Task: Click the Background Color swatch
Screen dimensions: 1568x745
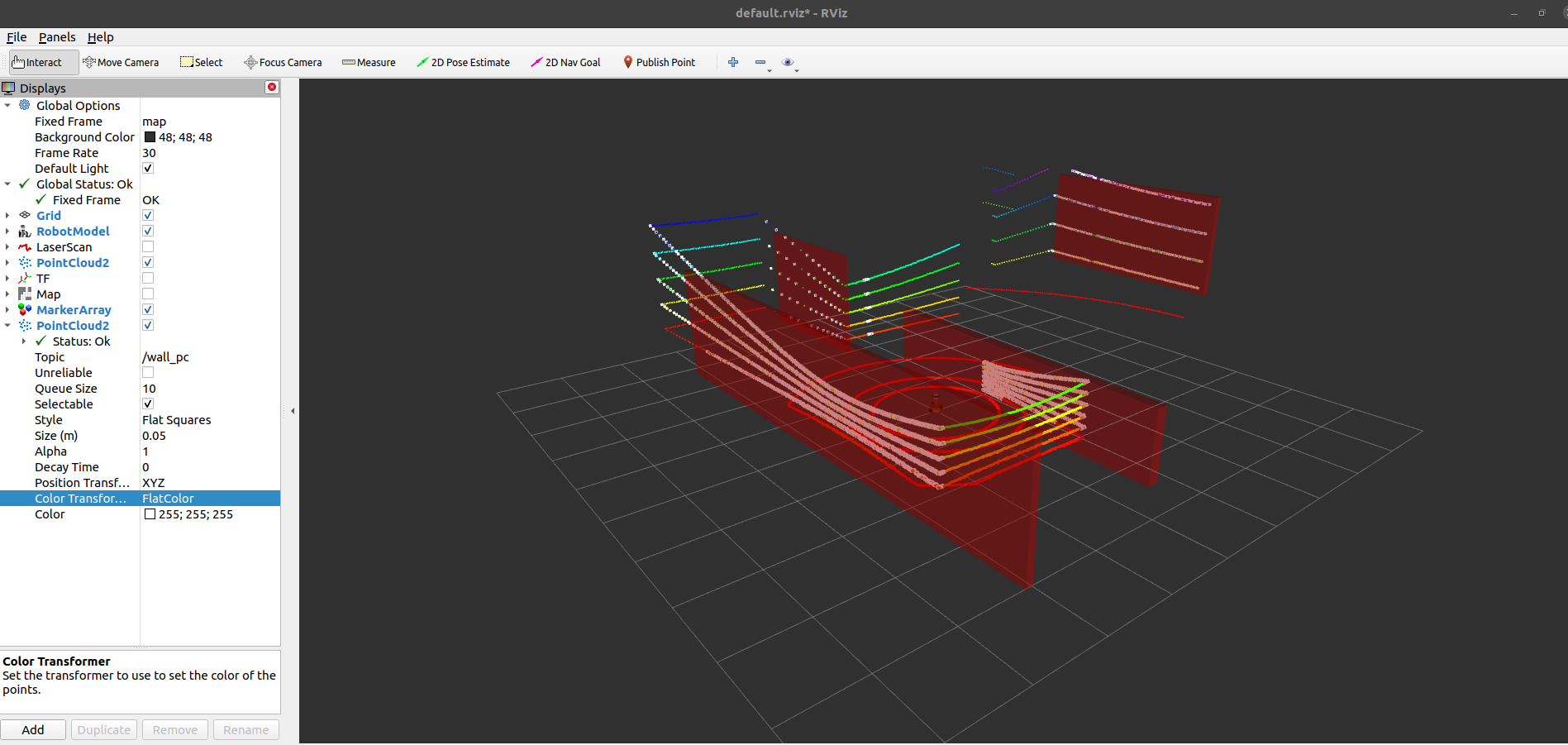Action: point(150,137)
